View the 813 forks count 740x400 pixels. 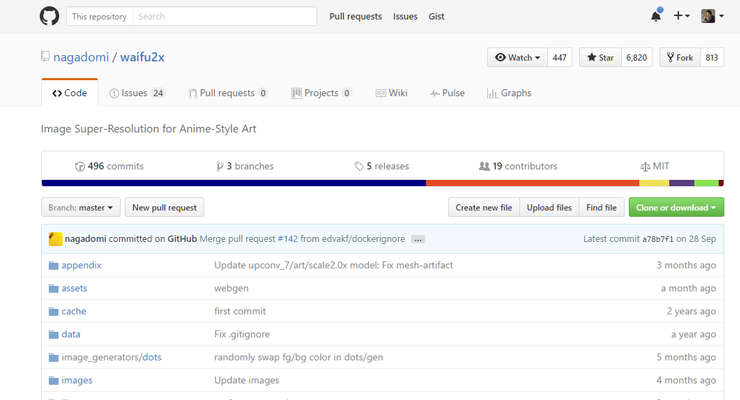712,57
